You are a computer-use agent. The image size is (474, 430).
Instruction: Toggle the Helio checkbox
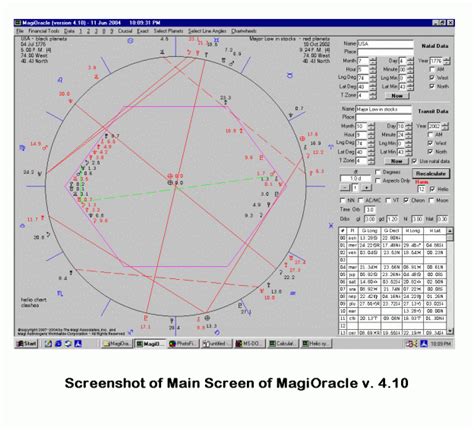click(432, 189)
